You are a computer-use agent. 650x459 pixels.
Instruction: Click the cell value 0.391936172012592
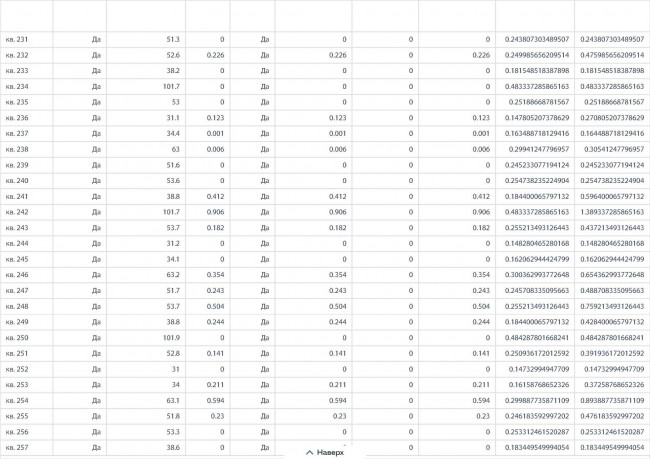click(612, 353)
